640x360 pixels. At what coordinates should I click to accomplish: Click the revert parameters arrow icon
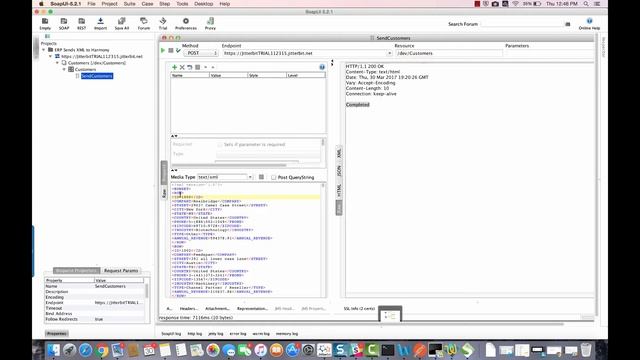tap(190, 67)
